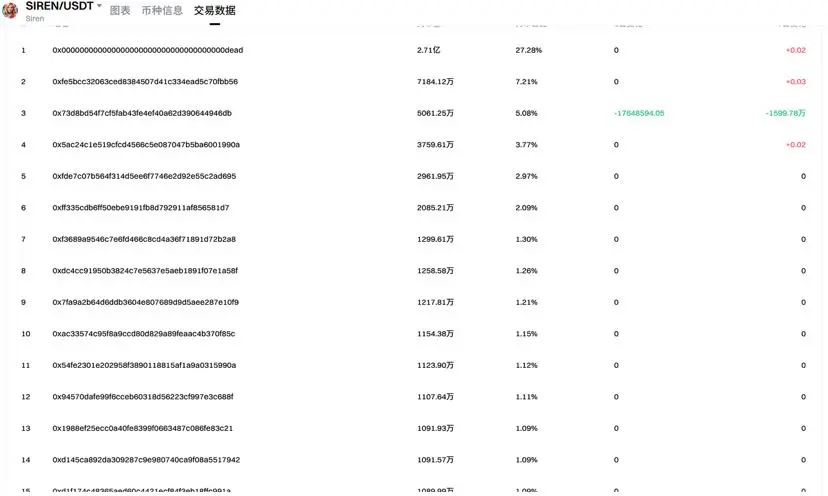The width and height of the screenshot is (828, 496).
Task: Click the -1599.78万 change value
Action: pyautogui.click(x=785, y=113)
